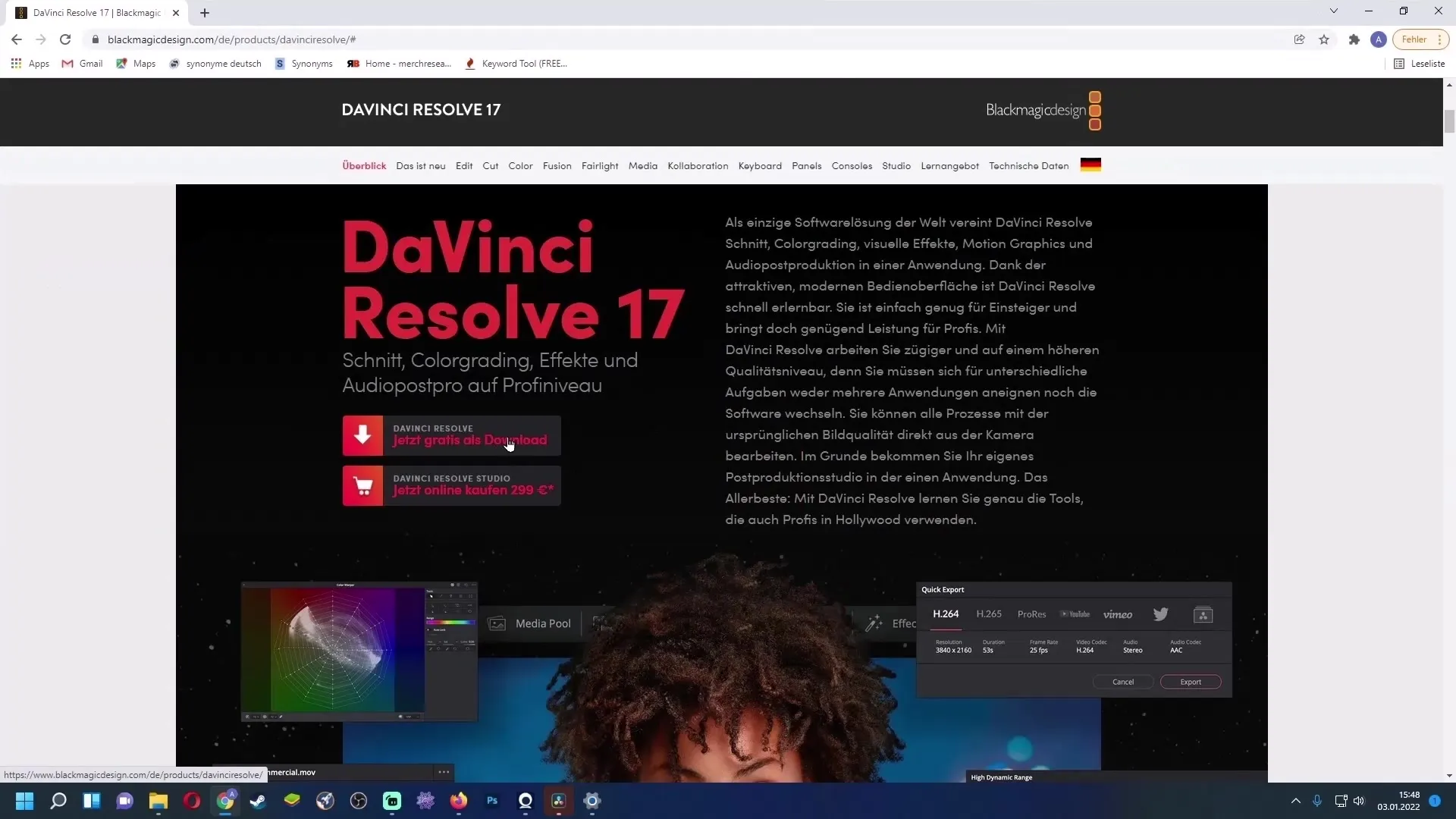
Task: Click the red shopping cart icon
Action: tap(362, 486)
